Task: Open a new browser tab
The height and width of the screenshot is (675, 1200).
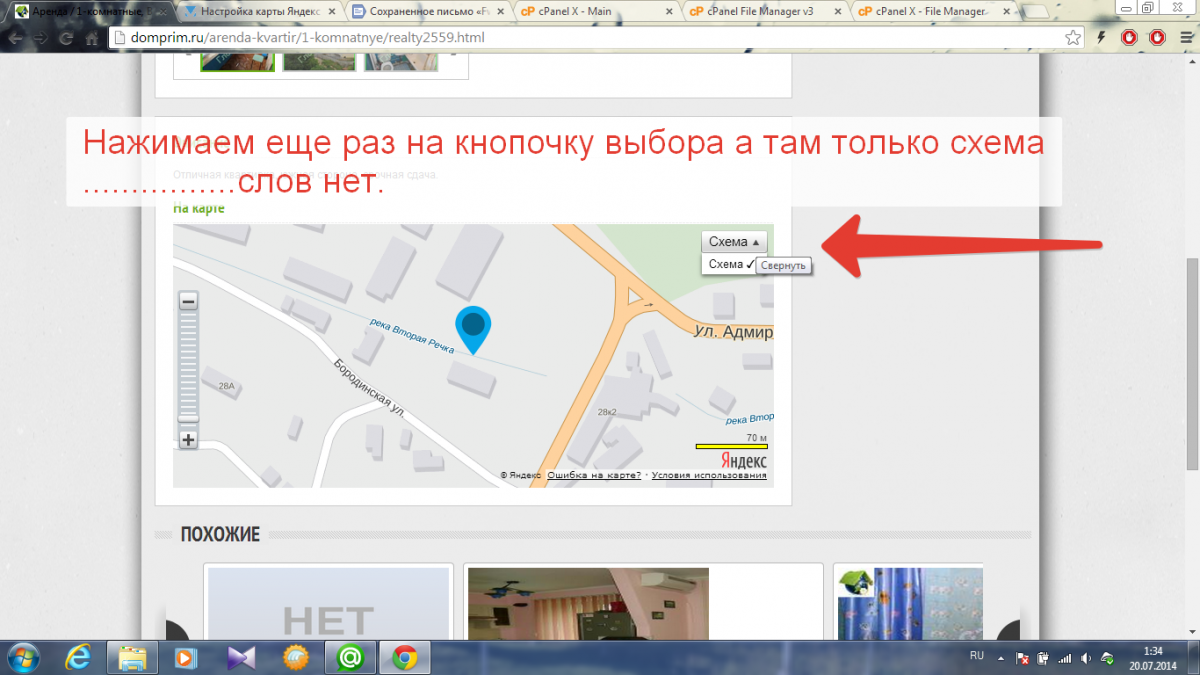Action: (1037, 12)
